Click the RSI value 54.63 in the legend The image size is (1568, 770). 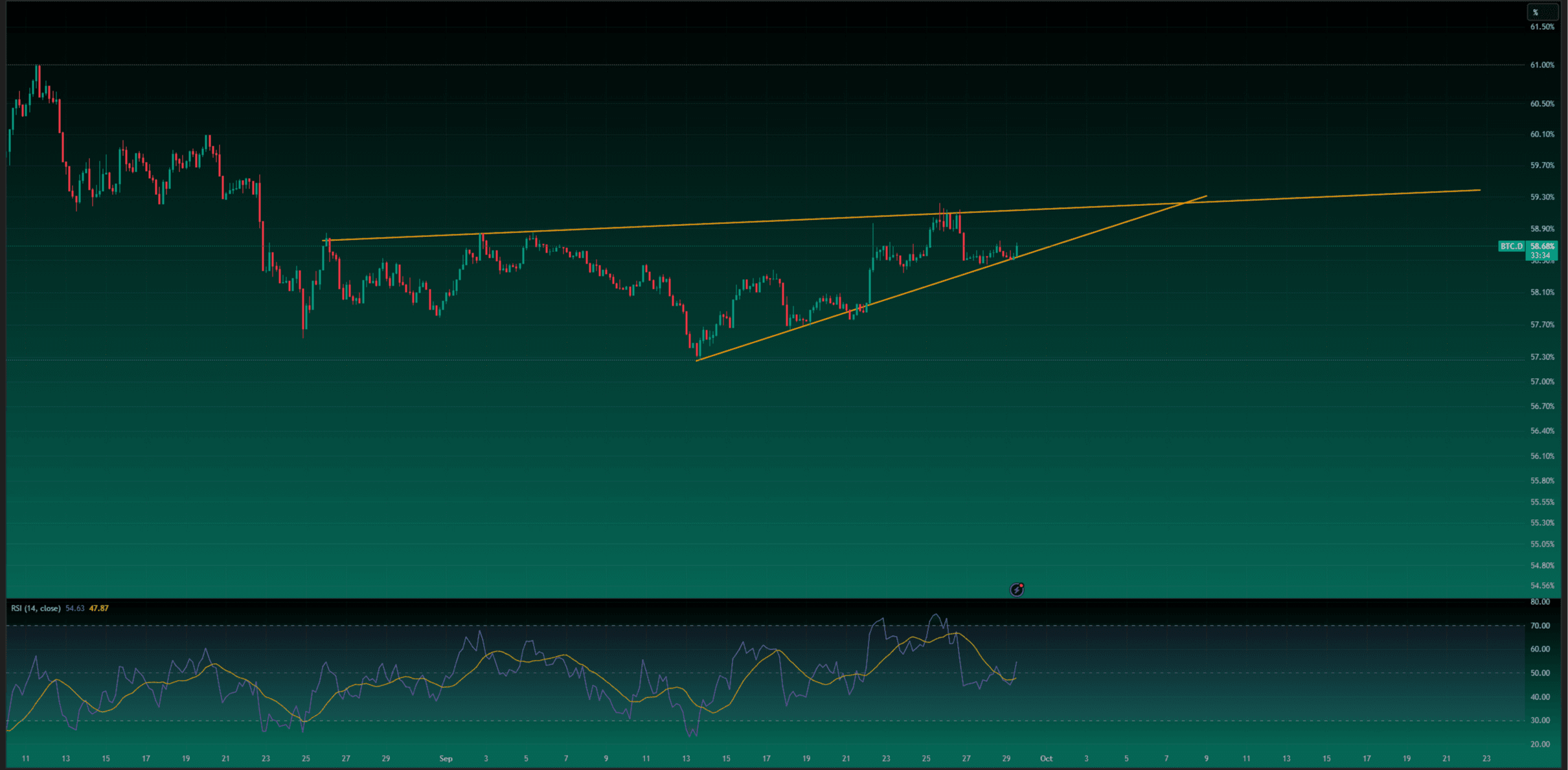coord(75,608)
